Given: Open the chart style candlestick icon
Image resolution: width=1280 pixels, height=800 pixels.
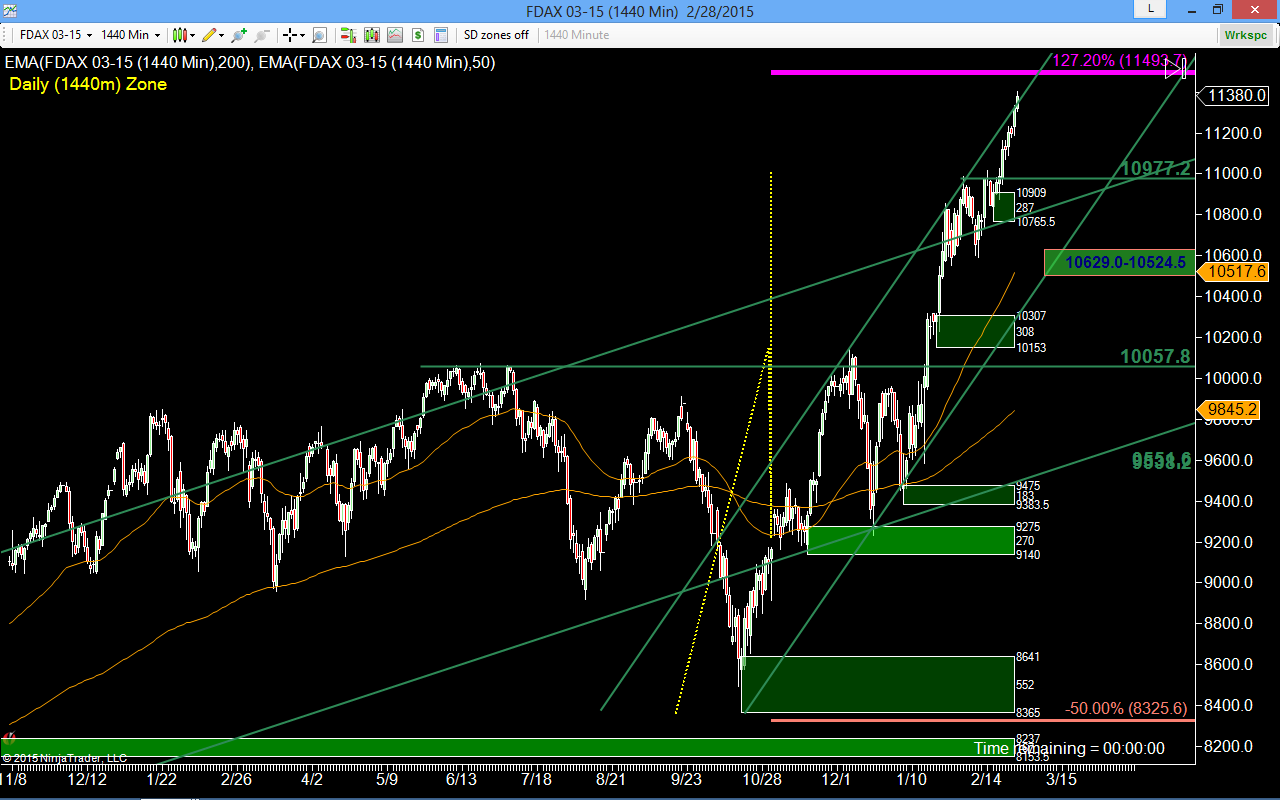Looking at the screenshot, I should click(x=180, y=35).
